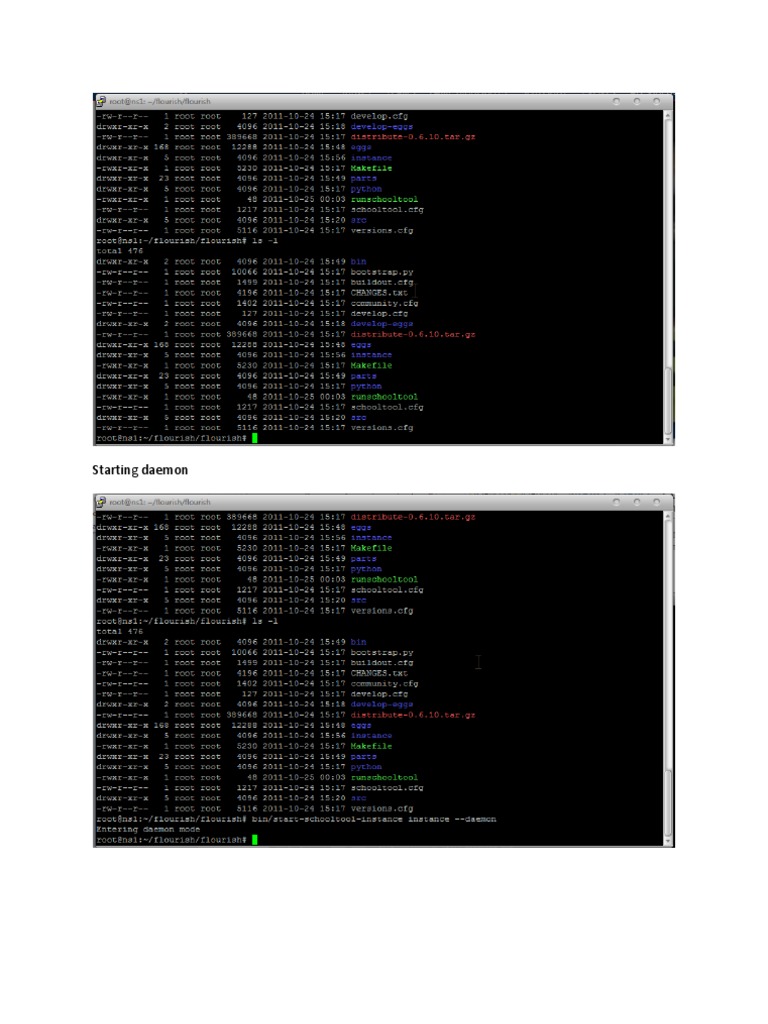Click 'CHANGES.txt' in the first terminal

point(379,293)
